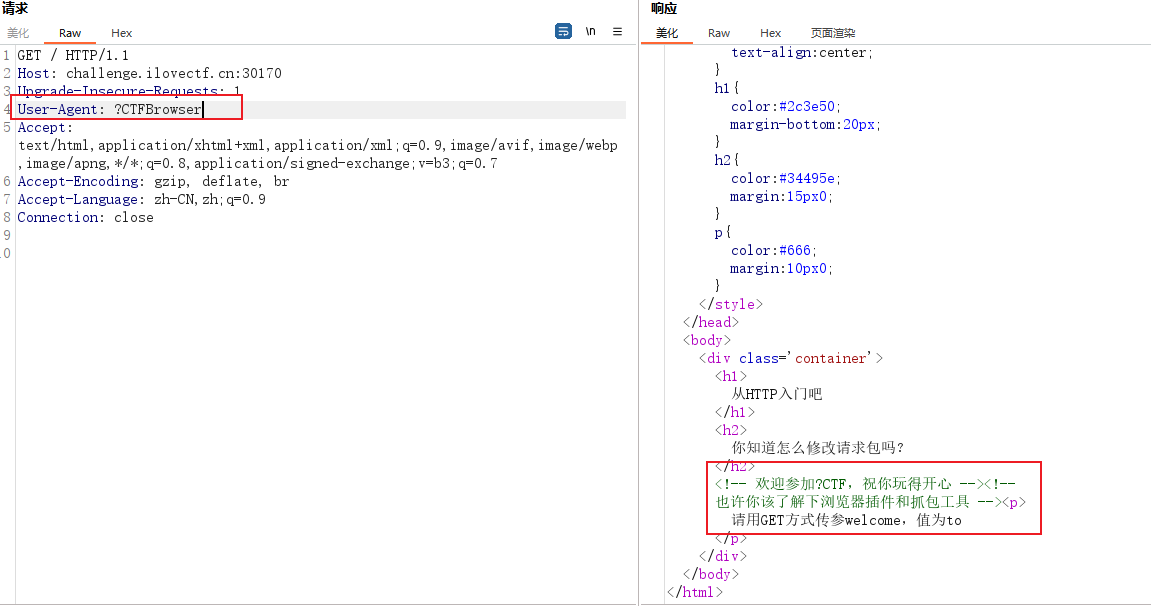
Task: Click the color:#666 value
Action: (x=796, y=250)
